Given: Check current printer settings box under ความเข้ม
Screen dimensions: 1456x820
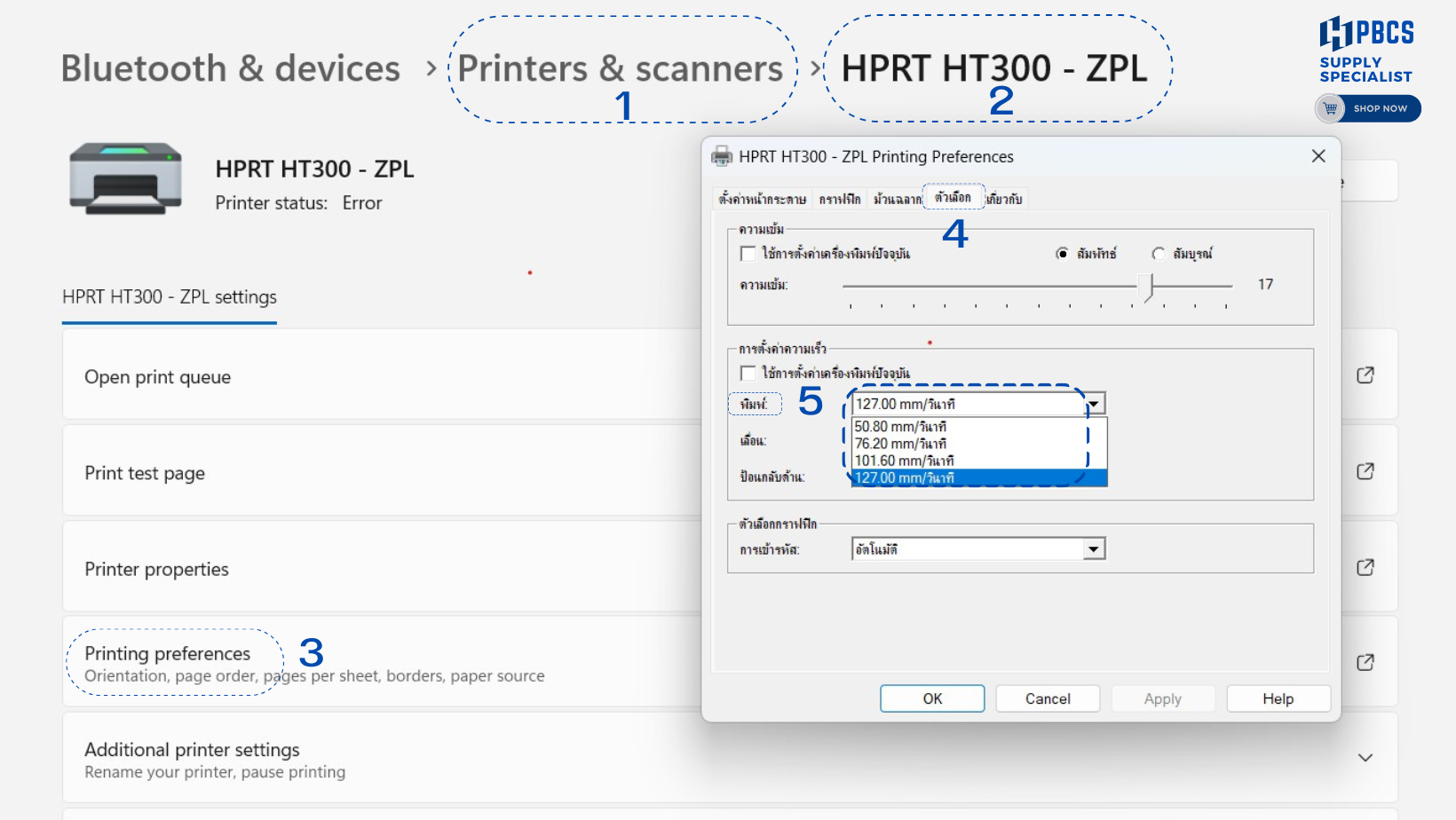Looking at the screenshot, I should [748, 254].
